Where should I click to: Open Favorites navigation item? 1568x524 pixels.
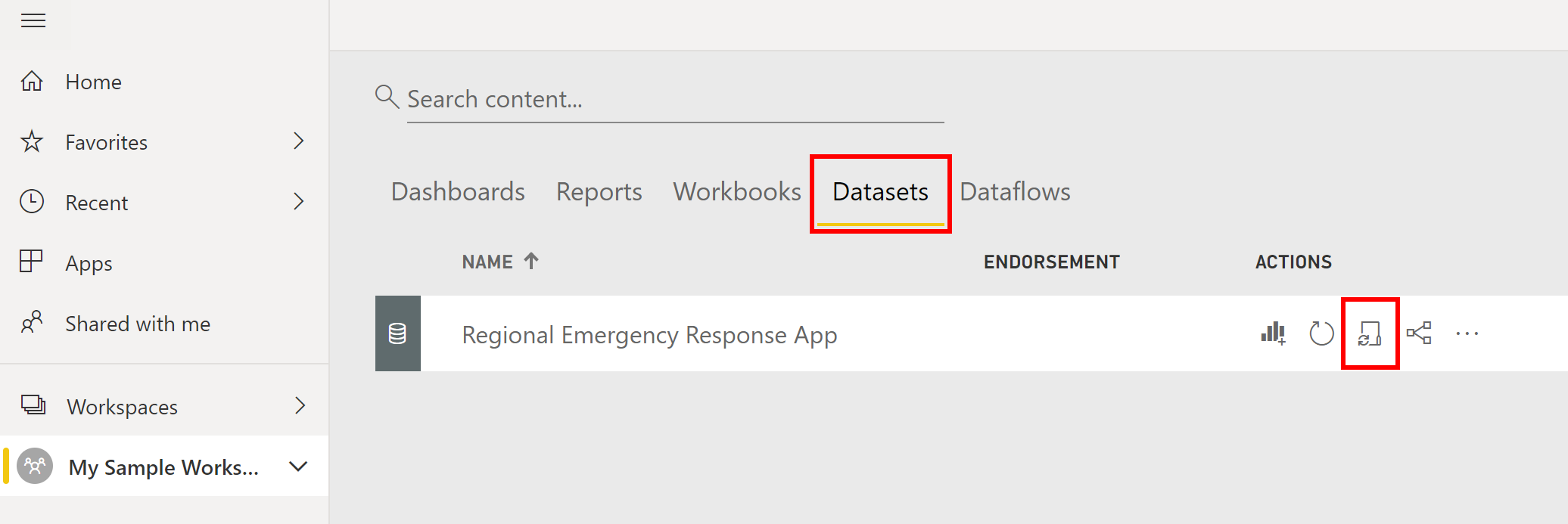point(106,142)
